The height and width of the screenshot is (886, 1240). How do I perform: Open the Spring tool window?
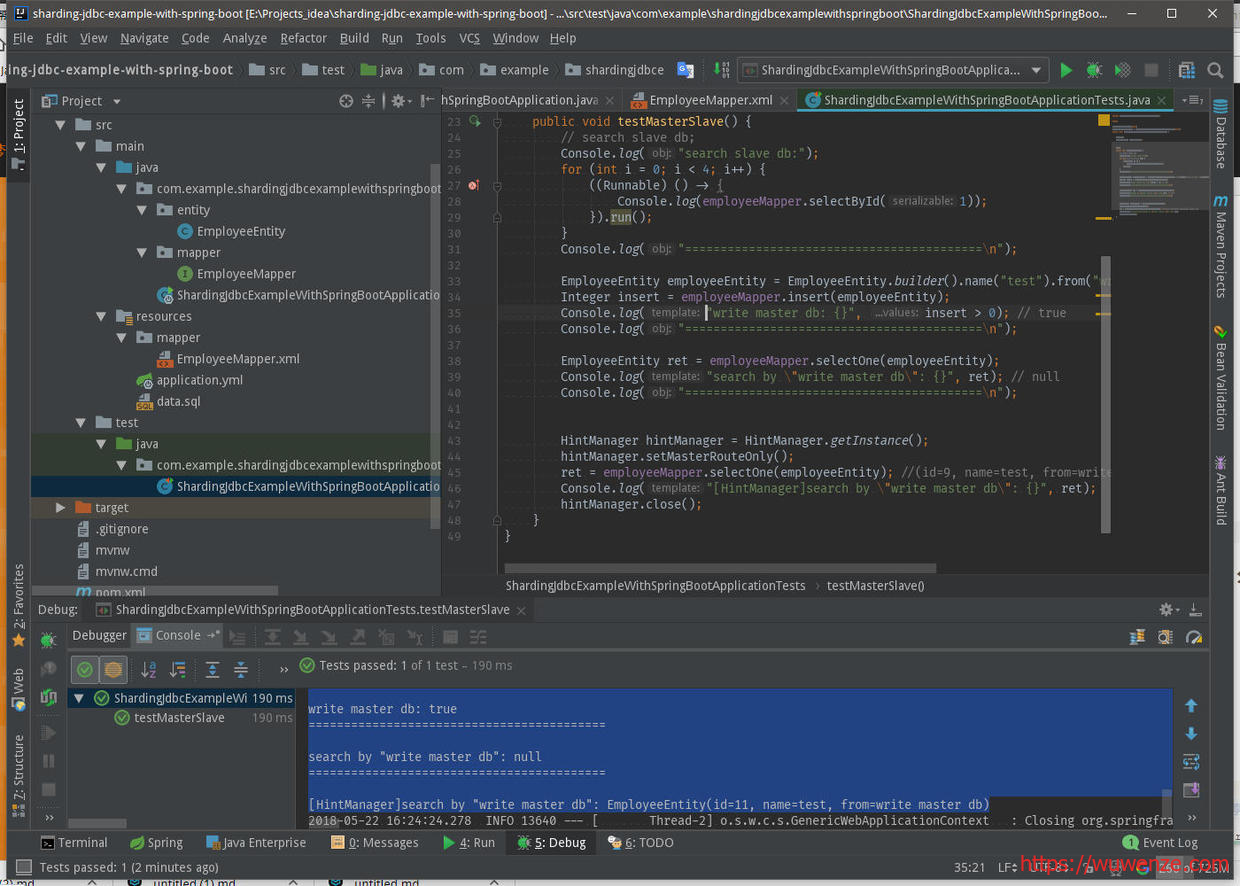(155, 843)
